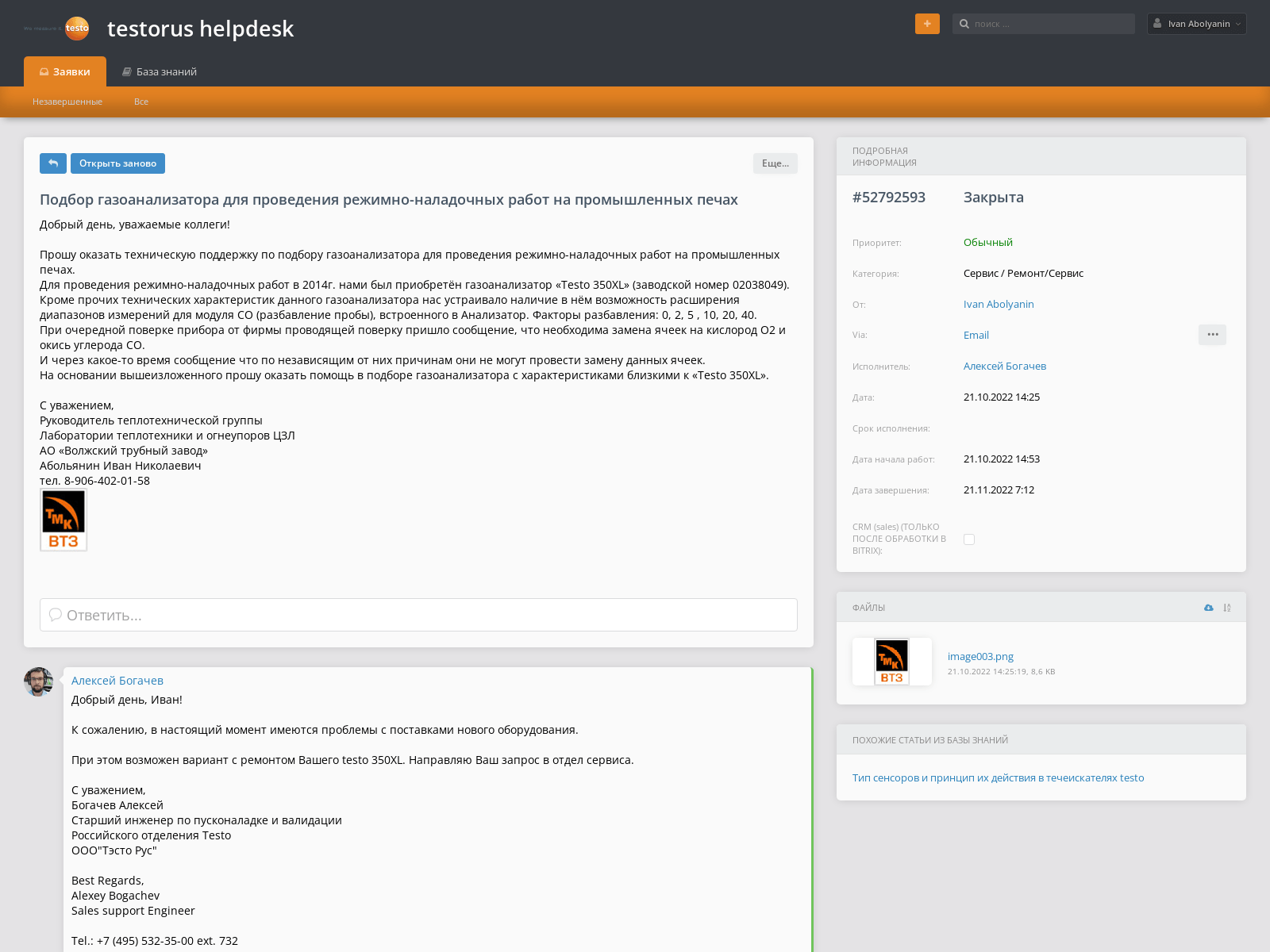Viewport: 1270px width, 952px height.
Task: Open Алексей Богачев reply author link
Action: click(x=117, y=681)
